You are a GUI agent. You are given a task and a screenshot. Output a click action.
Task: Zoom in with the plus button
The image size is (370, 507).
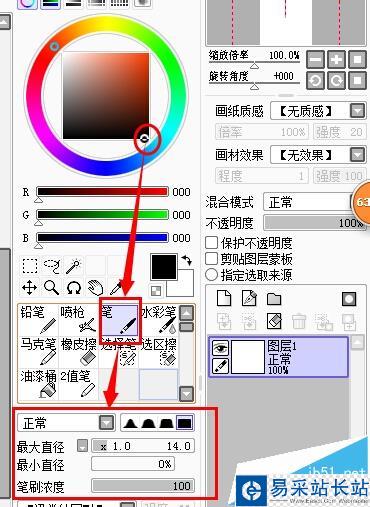336,60
